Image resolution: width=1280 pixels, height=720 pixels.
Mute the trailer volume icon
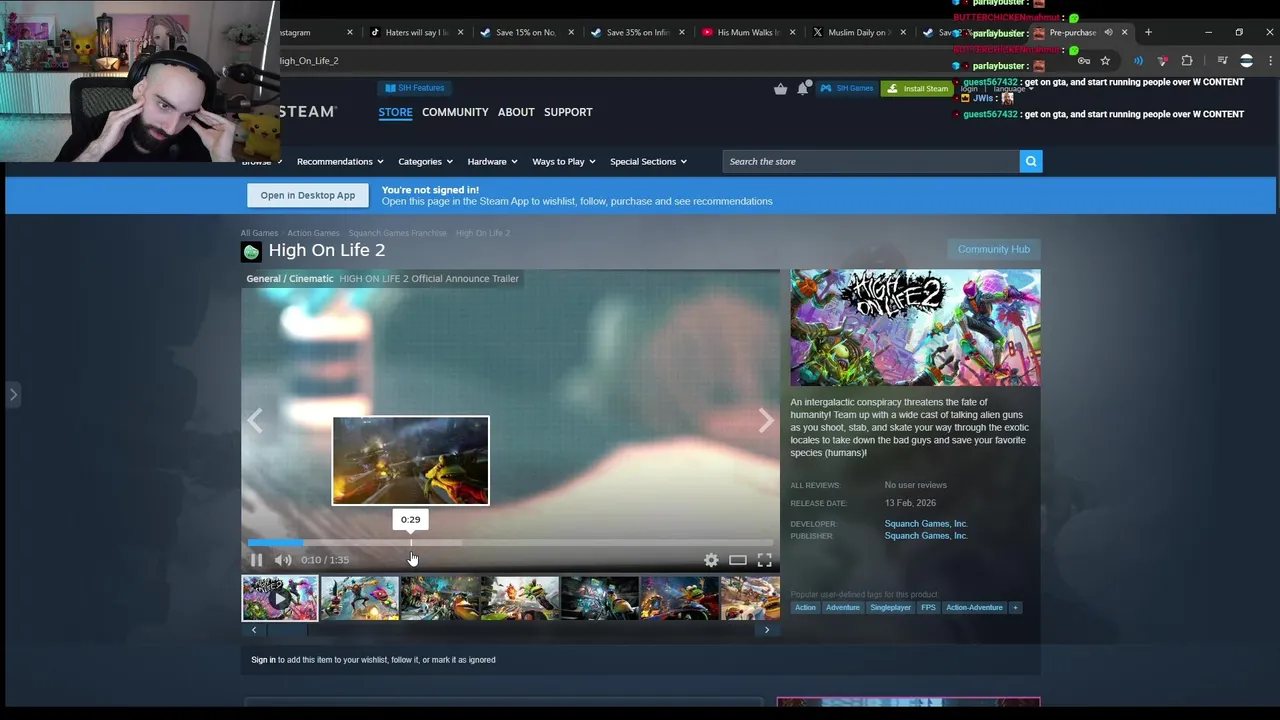pyautogui.click(x=283, y=560)
